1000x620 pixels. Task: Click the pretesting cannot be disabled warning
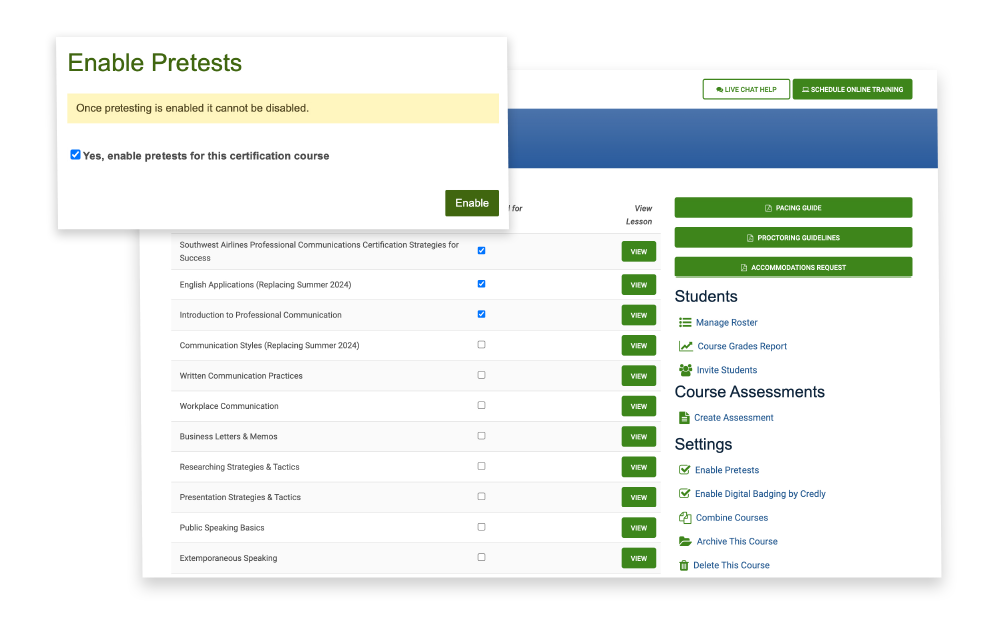283,108
